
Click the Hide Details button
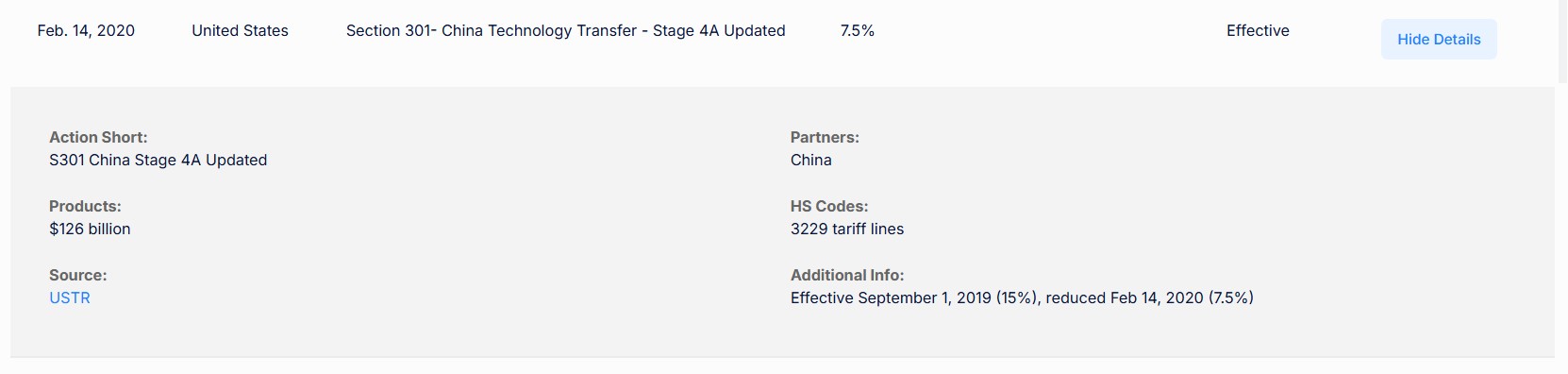[x=1439, y=39]
